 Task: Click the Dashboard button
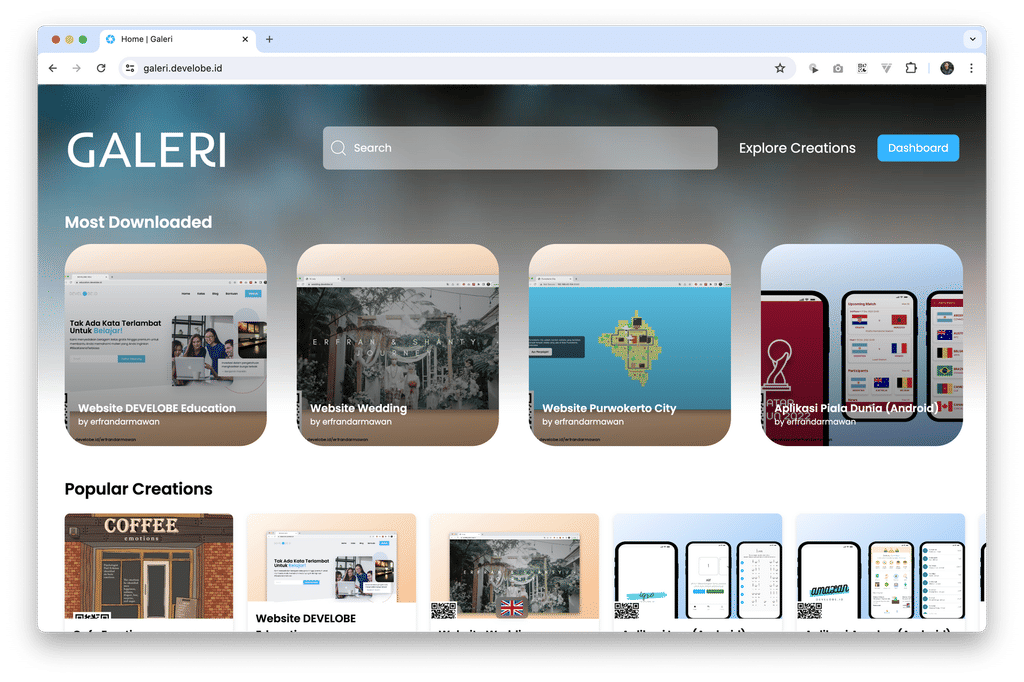click(x=917, y=147)
